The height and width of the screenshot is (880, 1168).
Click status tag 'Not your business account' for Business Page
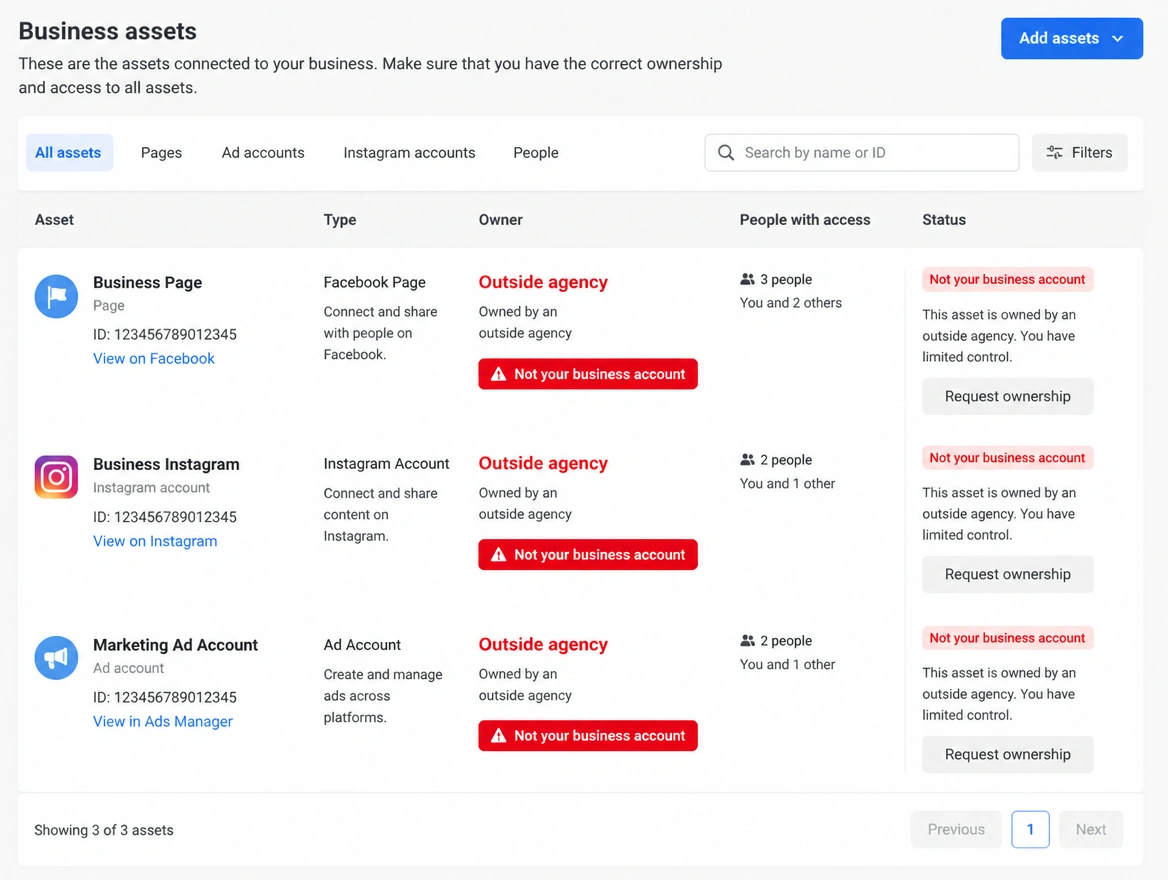click(1007, 279)
